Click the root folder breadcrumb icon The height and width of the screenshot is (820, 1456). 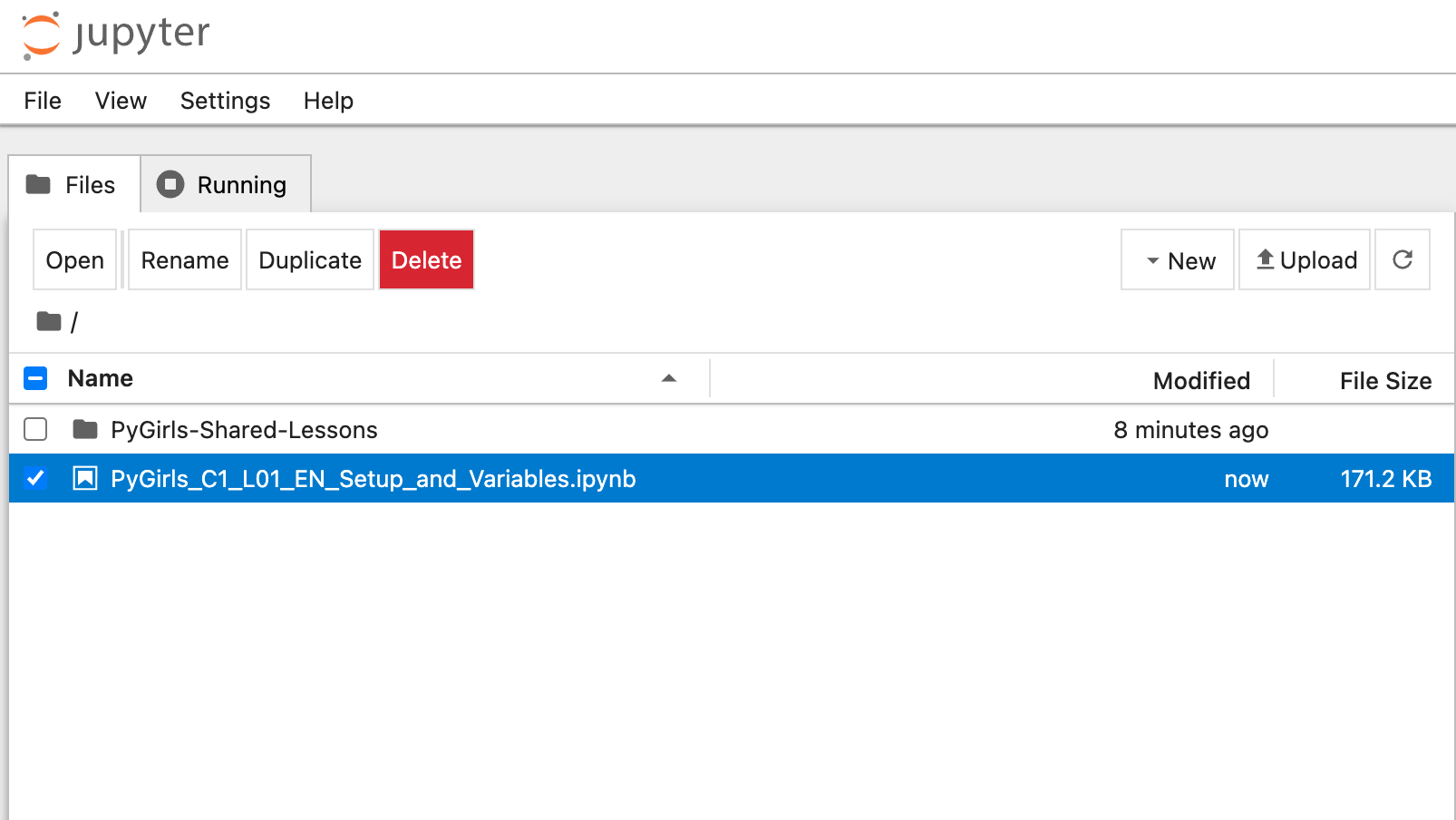tap(49, 321)
